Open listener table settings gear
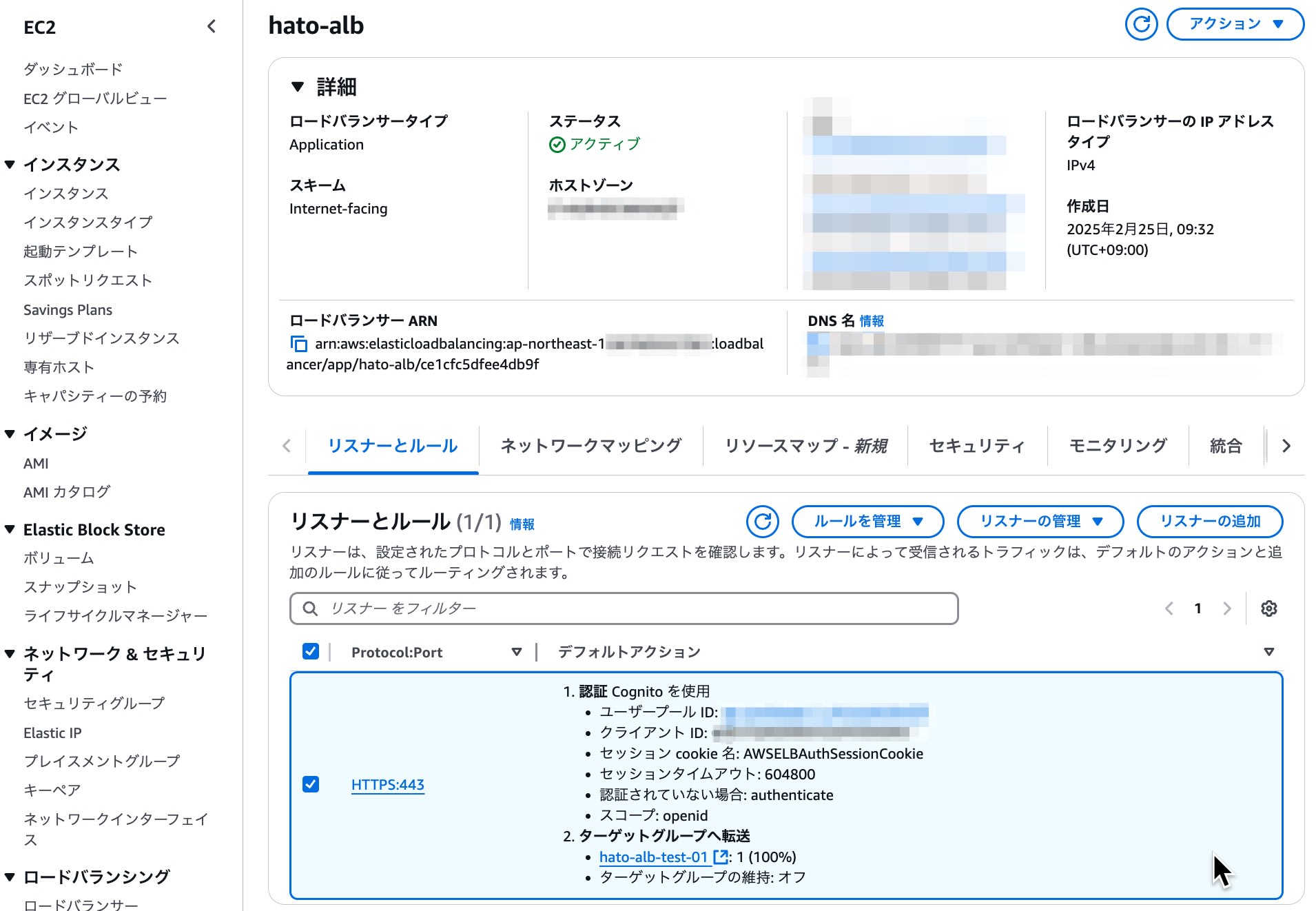Image resolution: width=1316 pixels, height=911 pixels. 1269,608
